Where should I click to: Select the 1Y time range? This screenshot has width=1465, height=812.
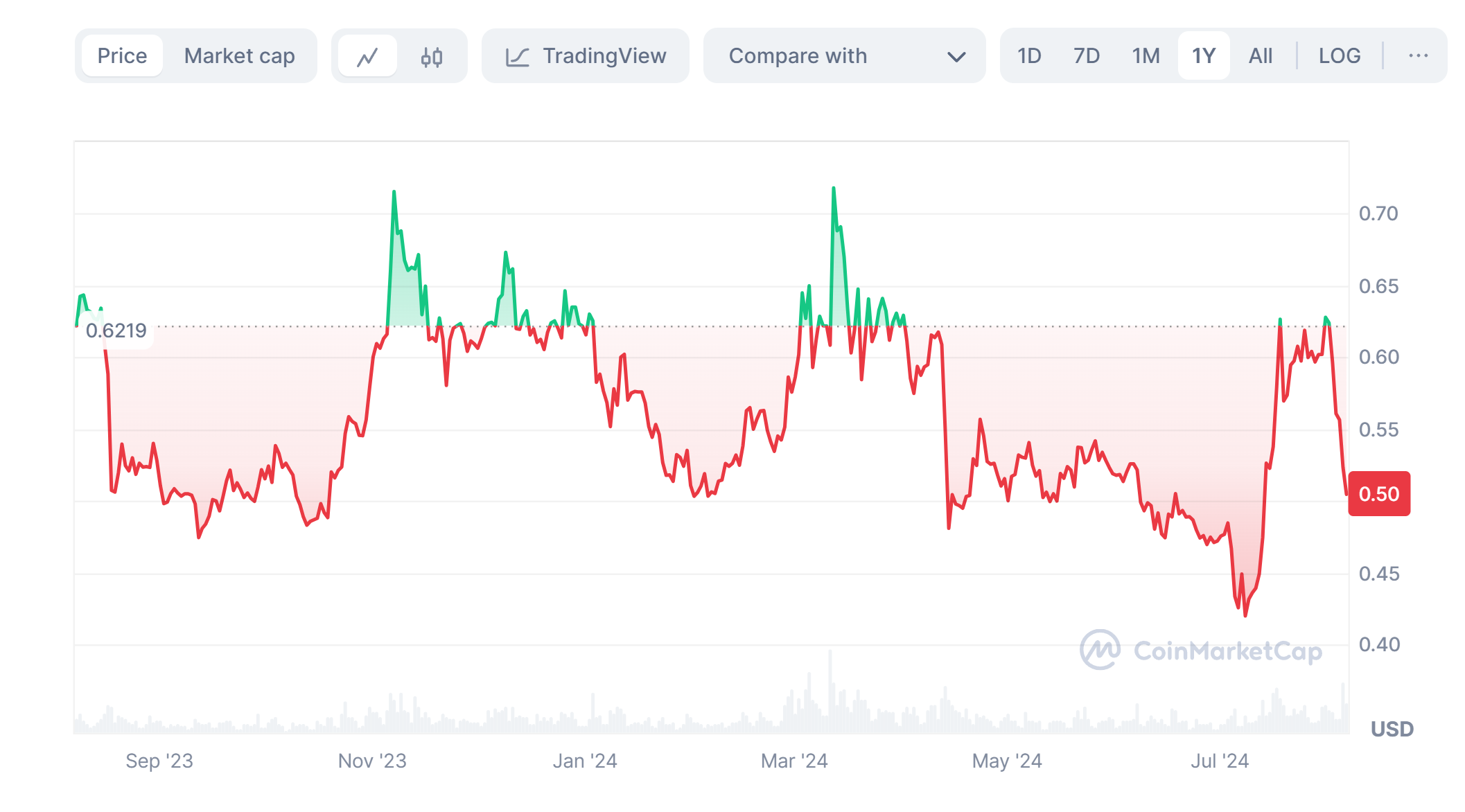pos(1204,56)
